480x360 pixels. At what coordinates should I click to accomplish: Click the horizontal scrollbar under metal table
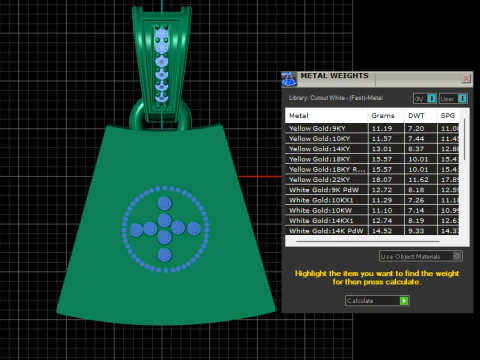coord(367,241)
